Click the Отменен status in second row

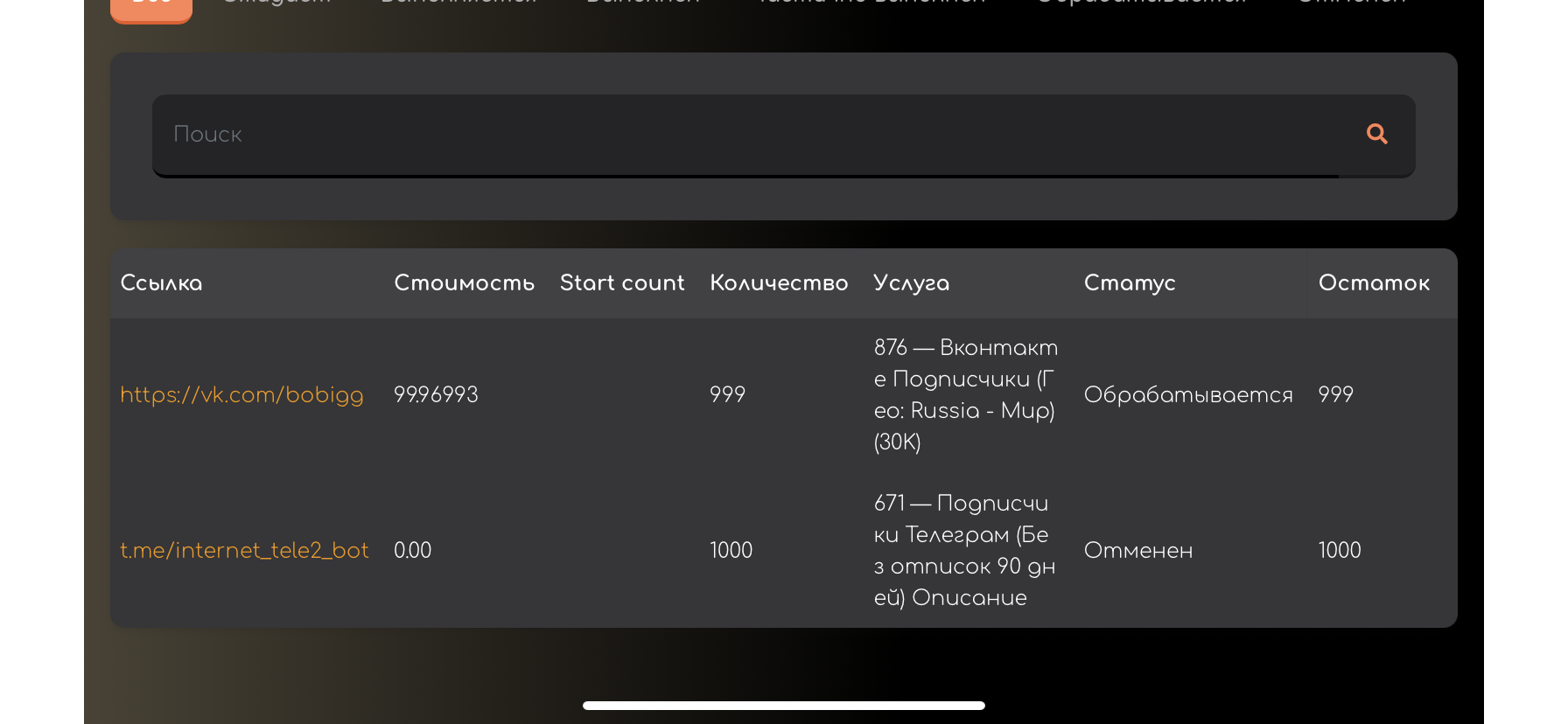(x=1138, y=550)
